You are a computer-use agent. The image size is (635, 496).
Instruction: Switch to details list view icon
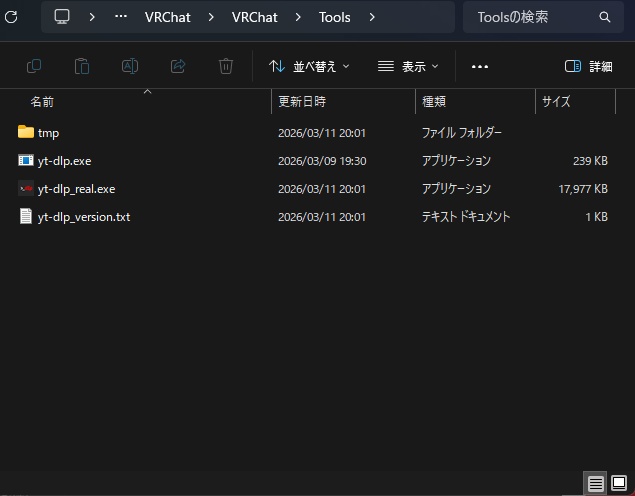(x=595, y=483)
